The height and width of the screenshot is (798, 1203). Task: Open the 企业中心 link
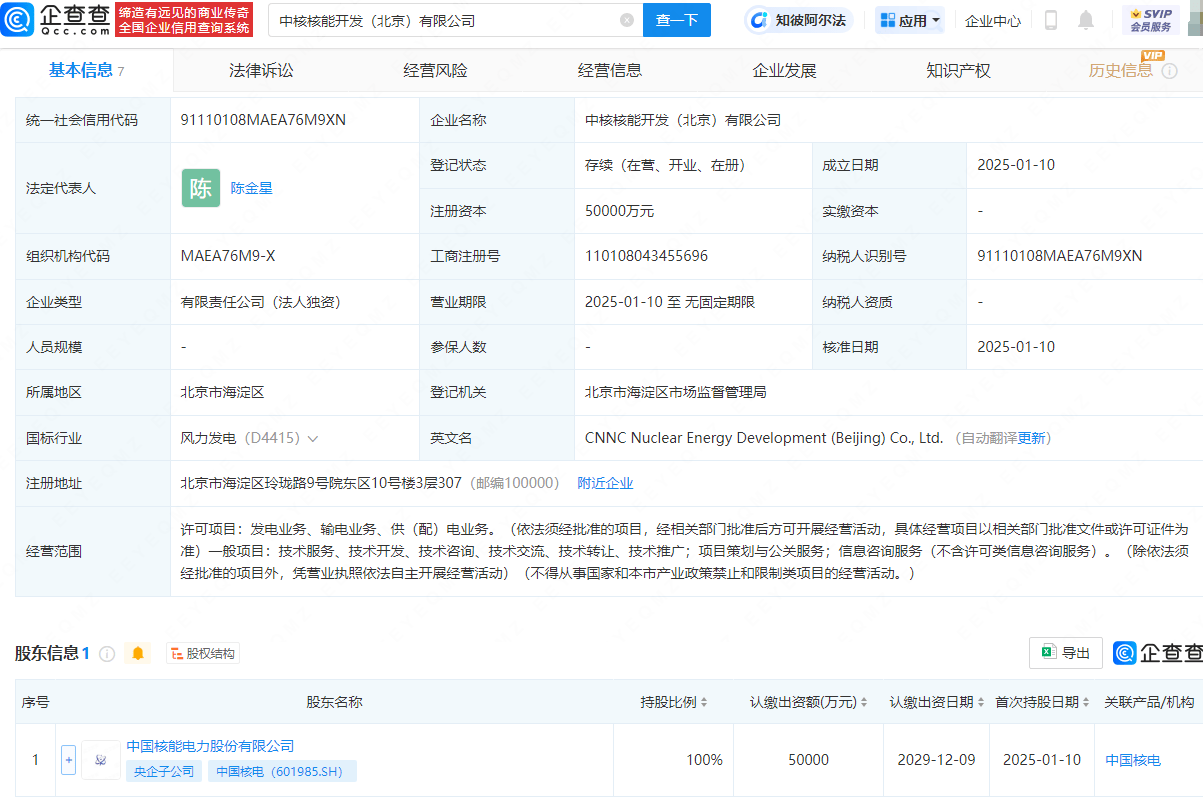pos(993,20)
